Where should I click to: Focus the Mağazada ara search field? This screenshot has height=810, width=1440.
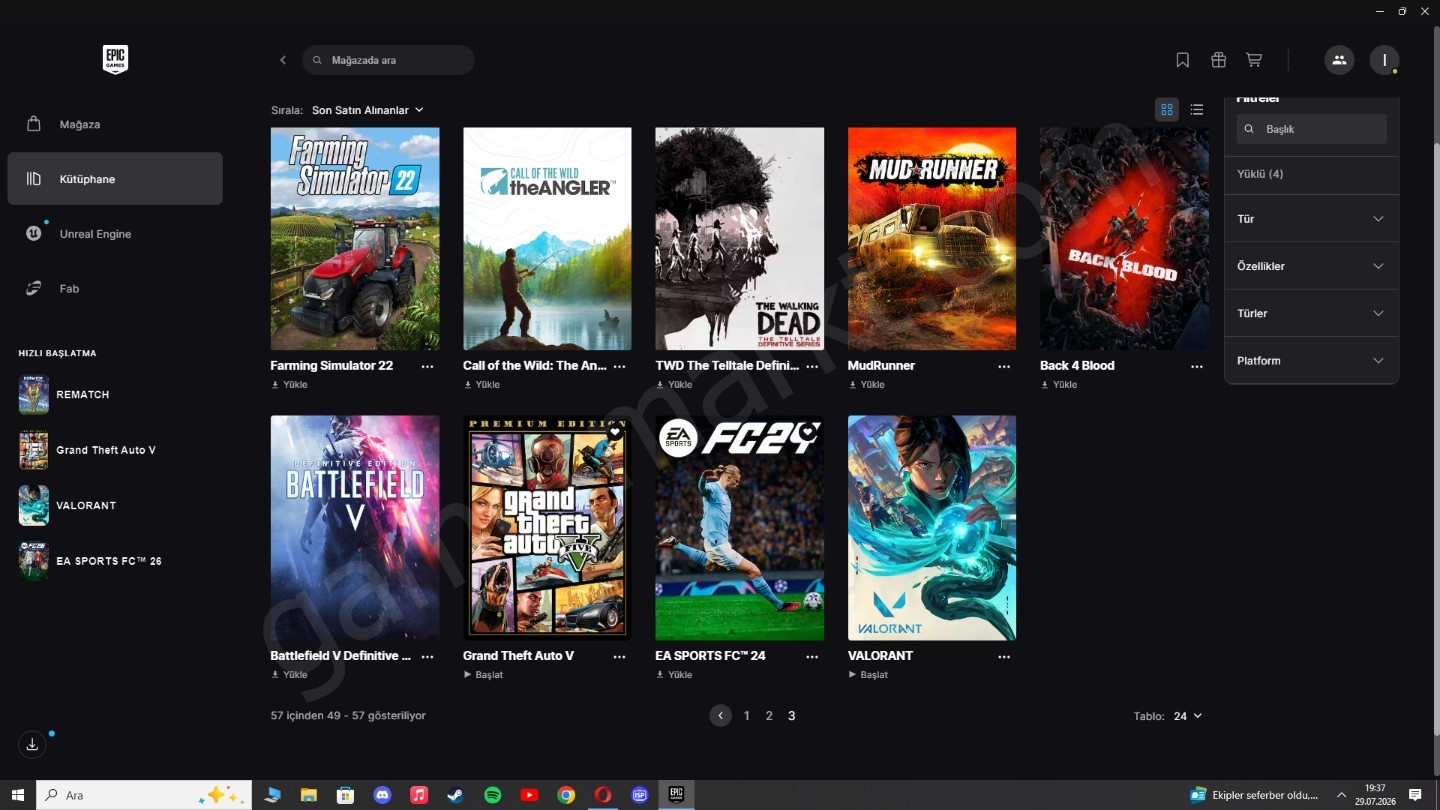[x=388, y=60]
